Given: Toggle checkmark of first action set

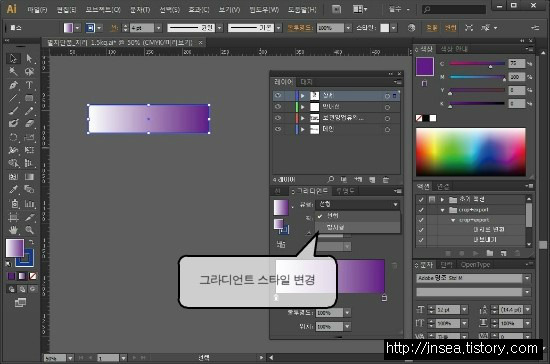Looking at the screenshot, I should (x=421, y=200).
